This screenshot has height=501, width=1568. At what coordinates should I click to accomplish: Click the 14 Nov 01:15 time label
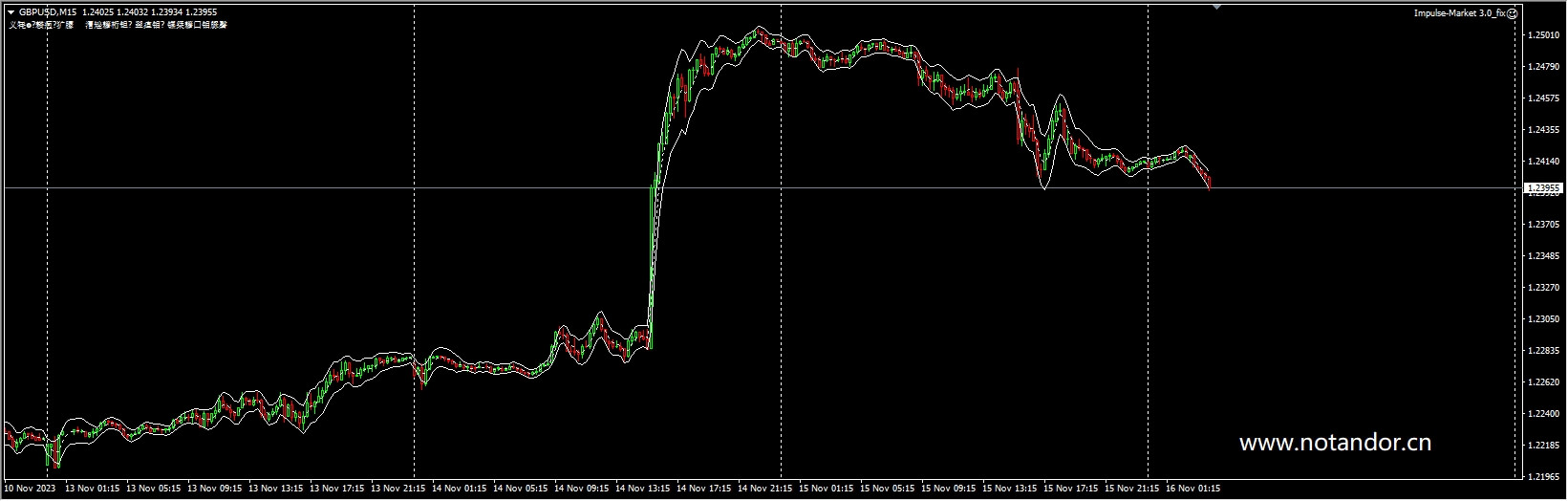tap(459, 489)
